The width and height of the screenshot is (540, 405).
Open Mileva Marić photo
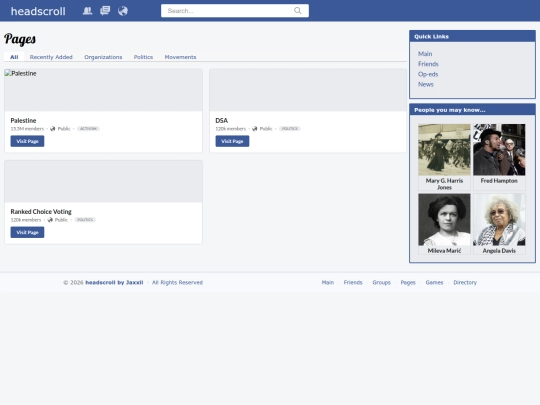(x=444, y=220)
